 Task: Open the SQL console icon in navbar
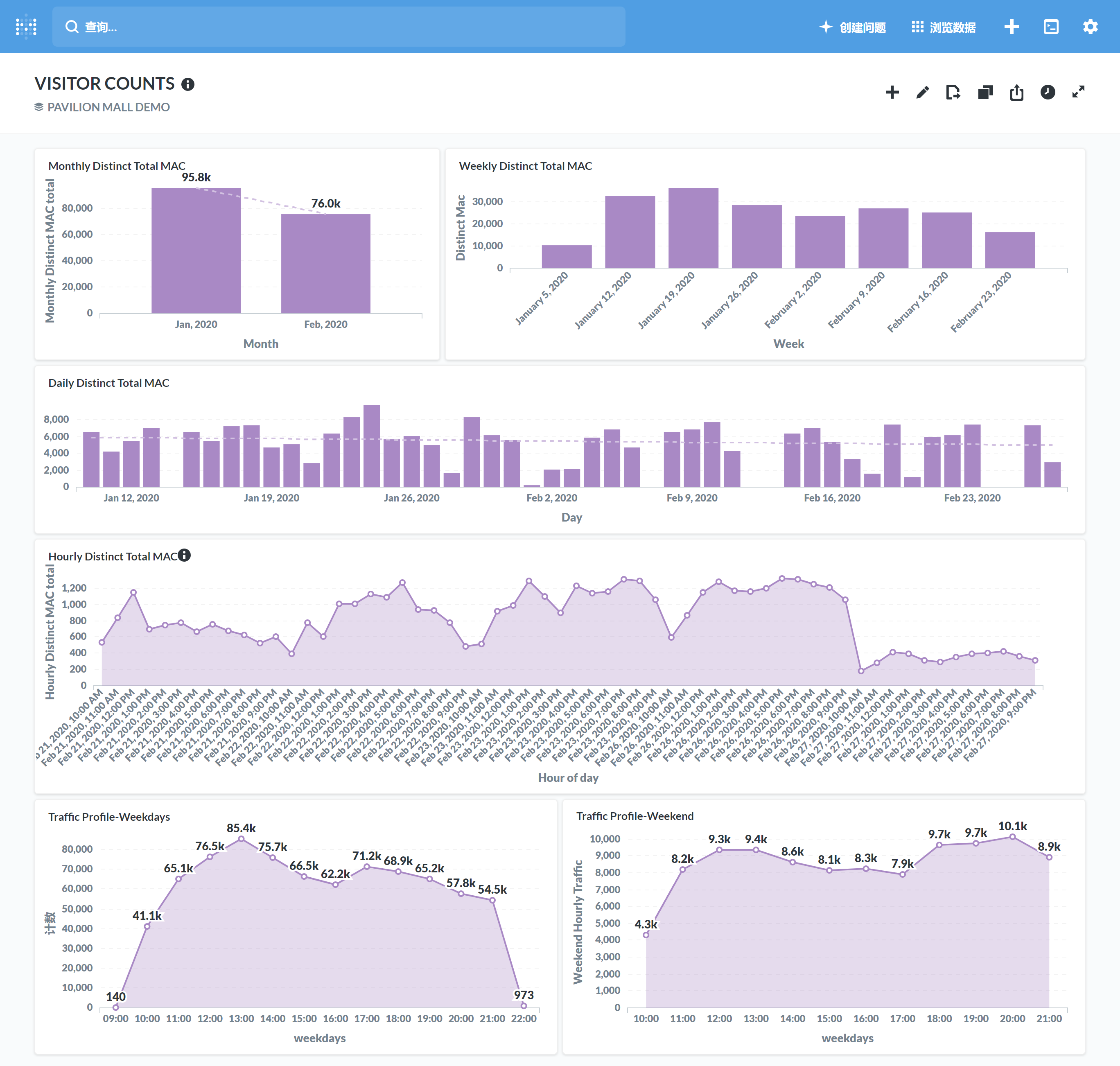pyautogui.click(x=1051, y=27)
